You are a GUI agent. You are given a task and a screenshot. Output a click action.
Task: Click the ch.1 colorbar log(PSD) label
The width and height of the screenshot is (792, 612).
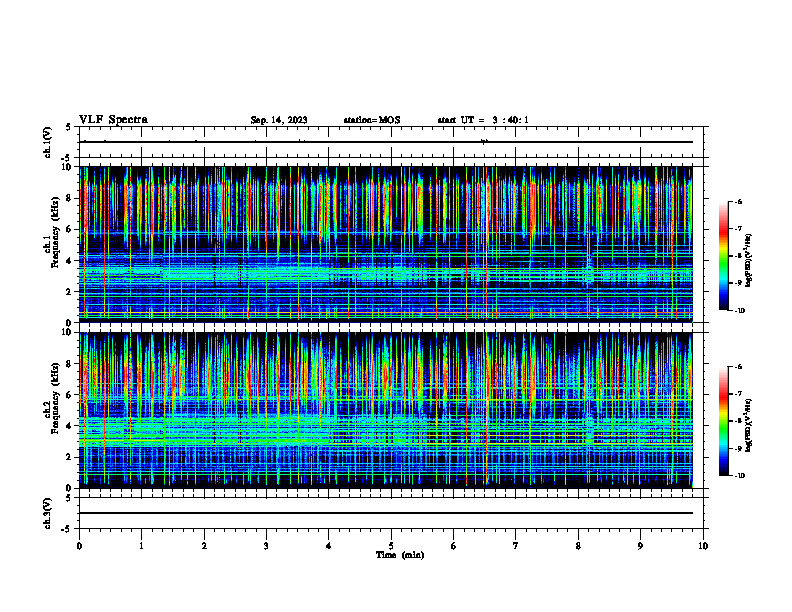(749, 260)
